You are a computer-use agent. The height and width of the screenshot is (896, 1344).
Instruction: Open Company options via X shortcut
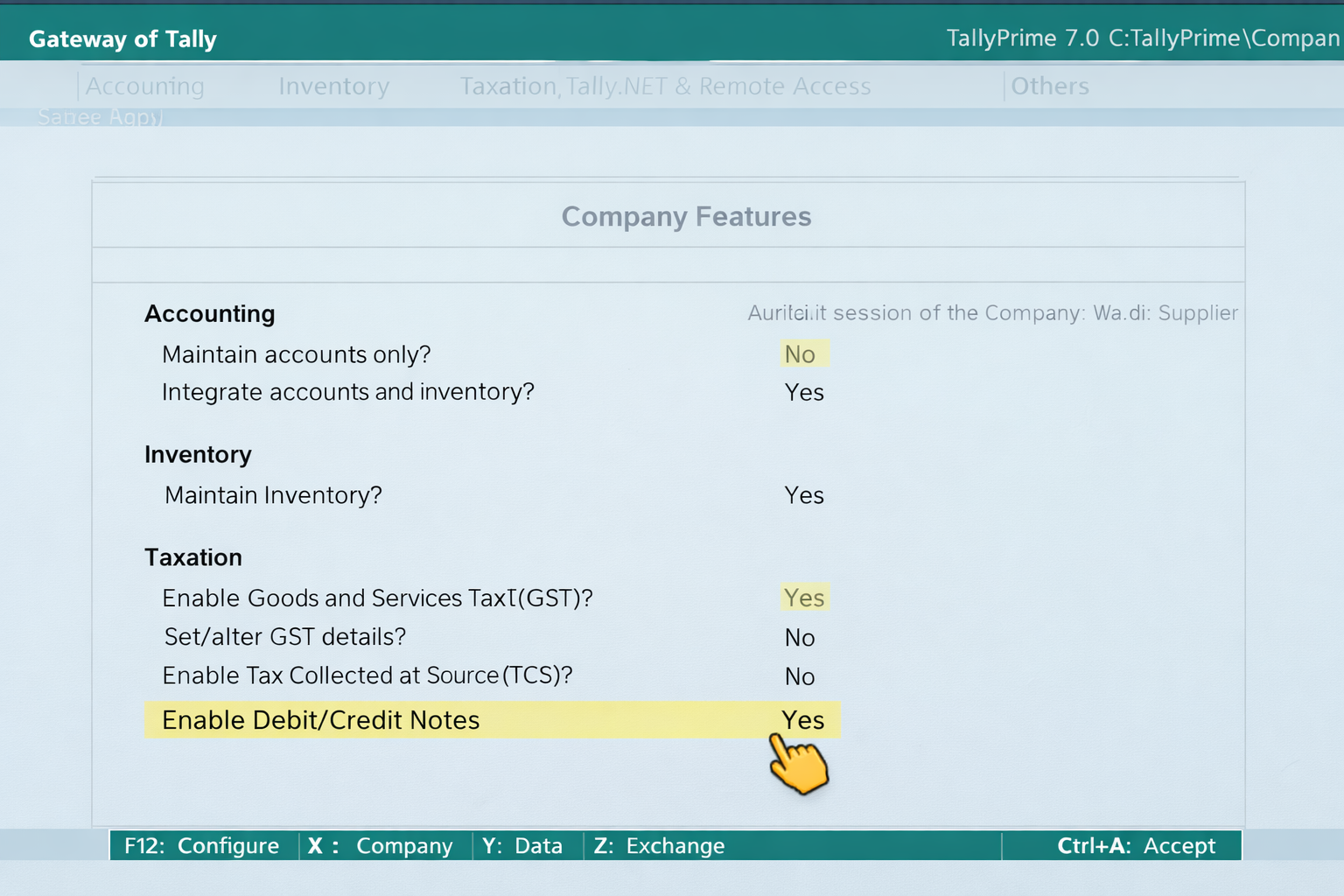[x=382, y=845]
